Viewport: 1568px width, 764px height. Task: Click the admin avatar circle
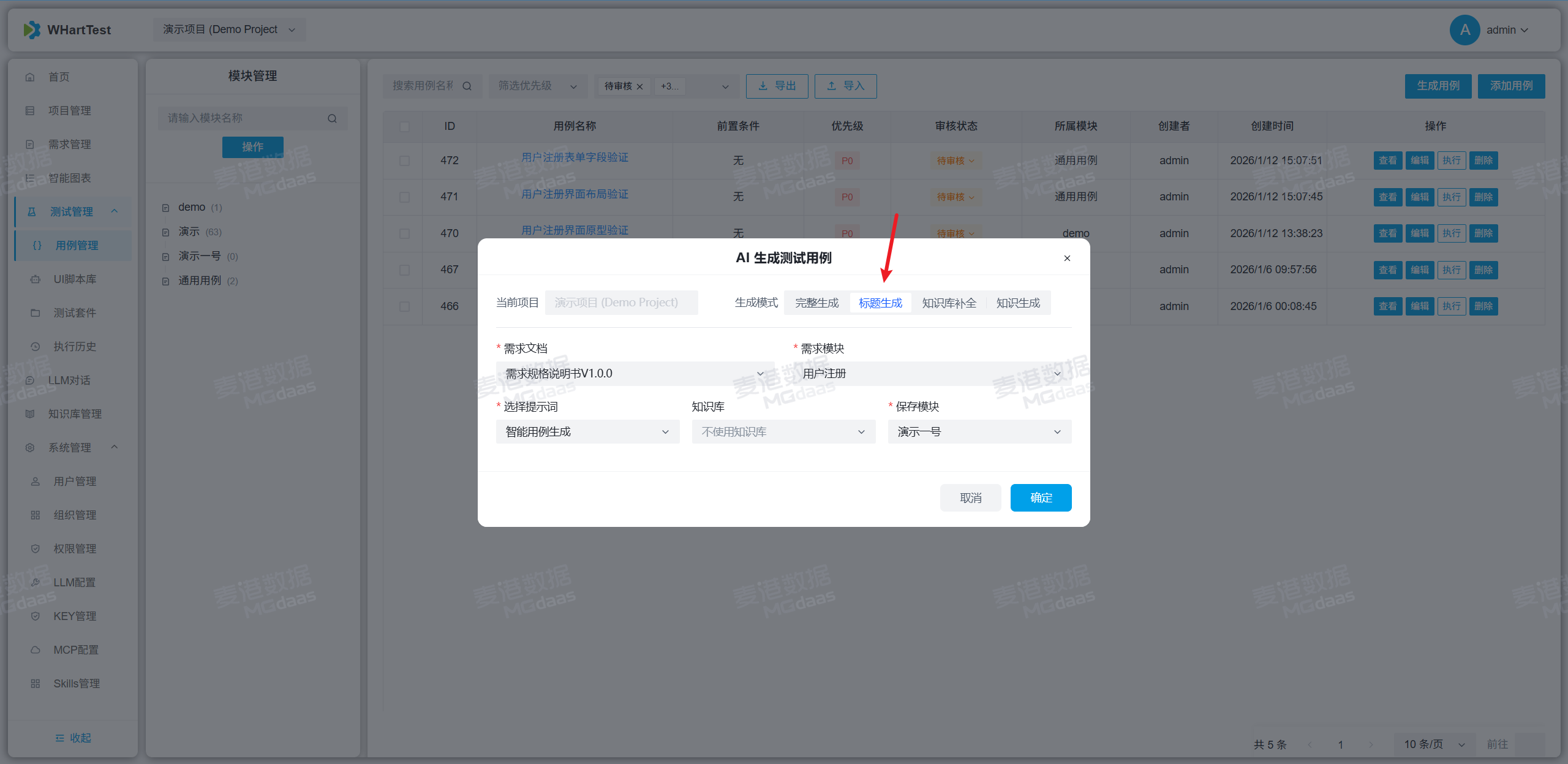[1464, 30]
